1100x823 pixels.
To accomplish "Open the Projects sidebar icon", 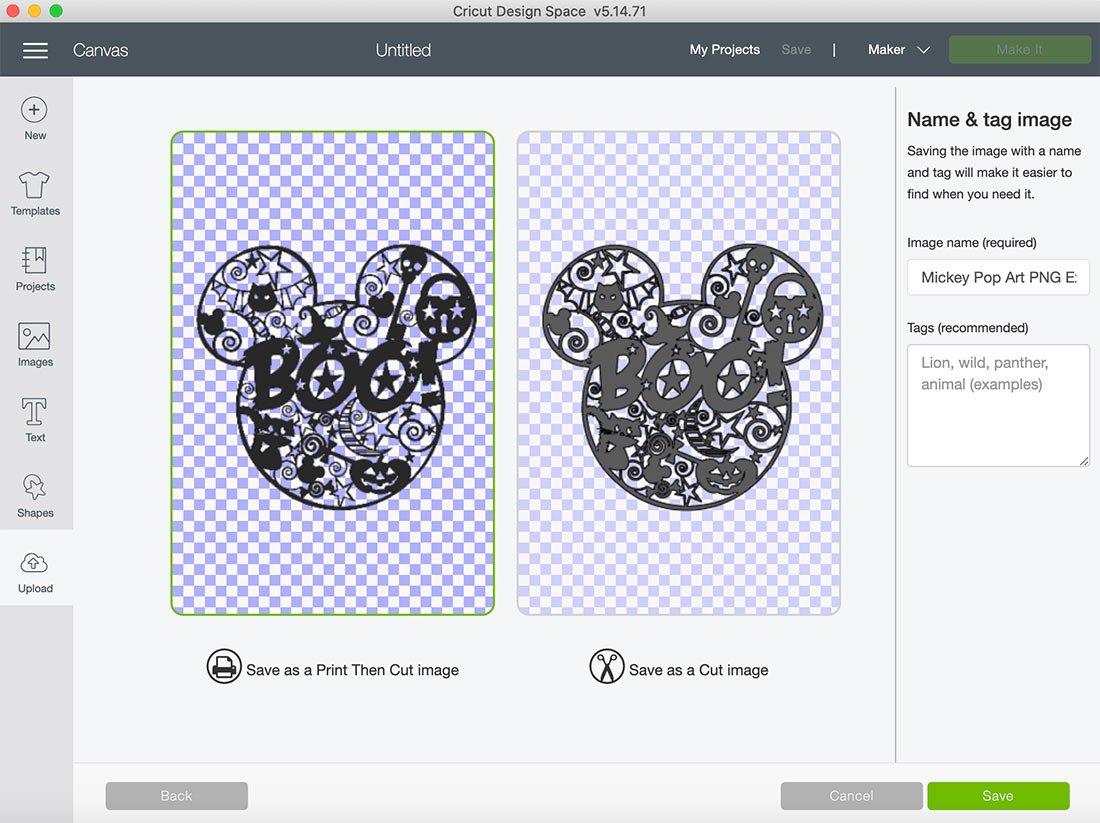I will pyautogui.click(x=34, y=260).
